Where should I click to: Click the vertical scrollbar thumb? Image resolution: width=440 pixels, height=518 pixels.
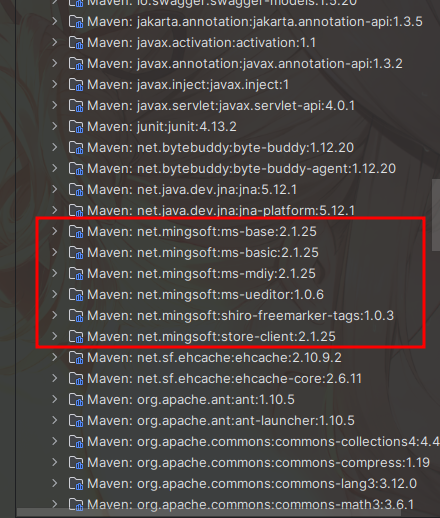coord(436,215)
